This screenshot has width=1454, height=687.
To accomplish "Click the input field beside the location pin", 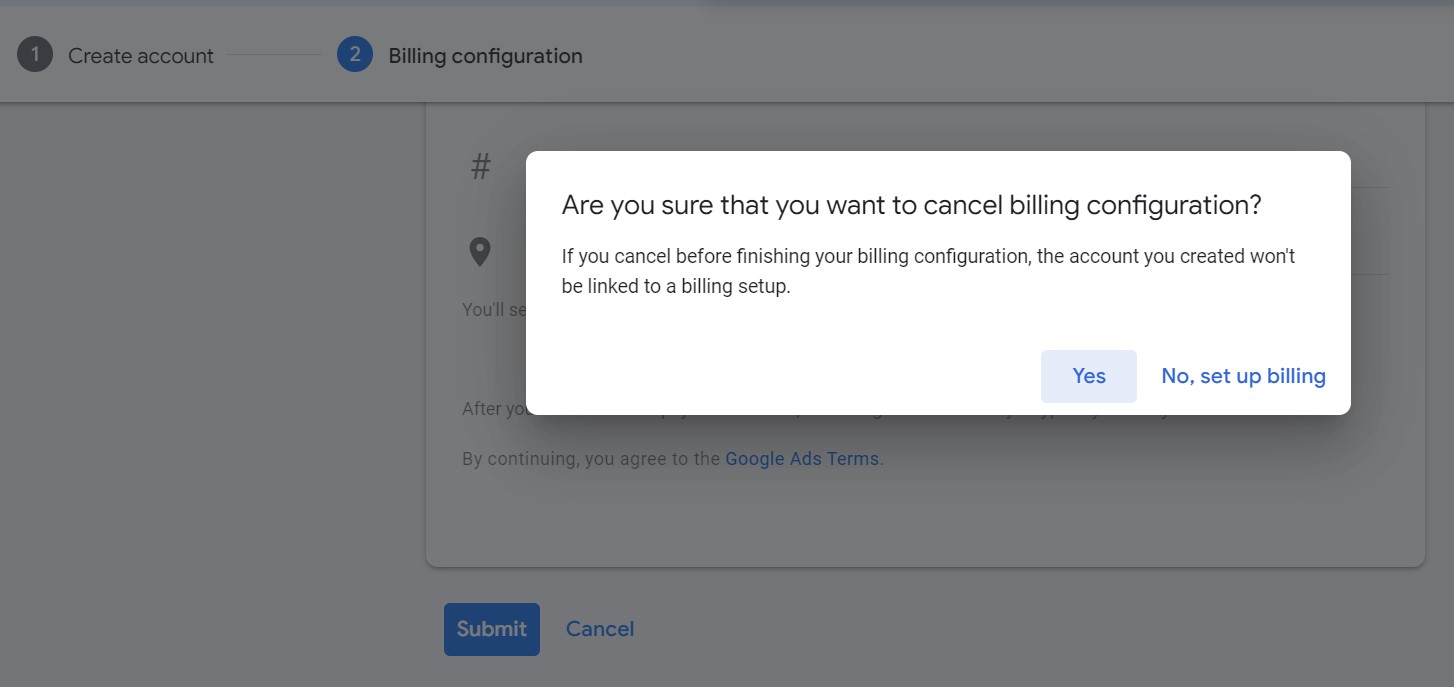I will pos(1369,252).
